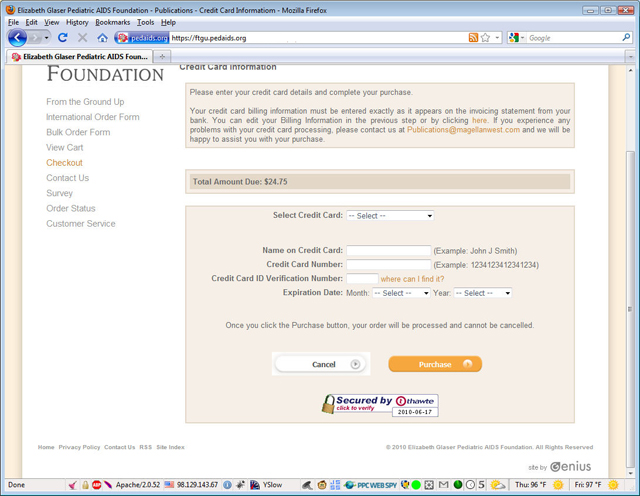Open From the Ground Up sidebar link

[x=85, y=102]
